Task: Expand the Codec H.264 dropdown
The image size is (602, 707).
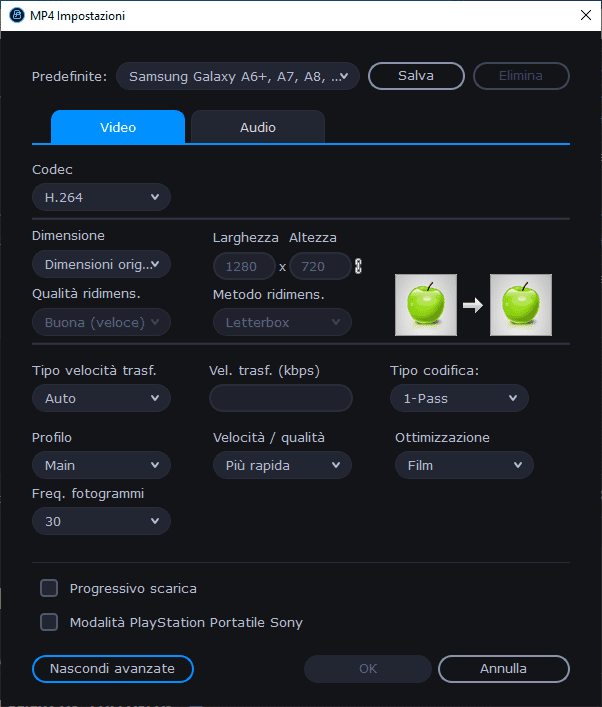Action: pyautogui.click(x=101, y=197)
